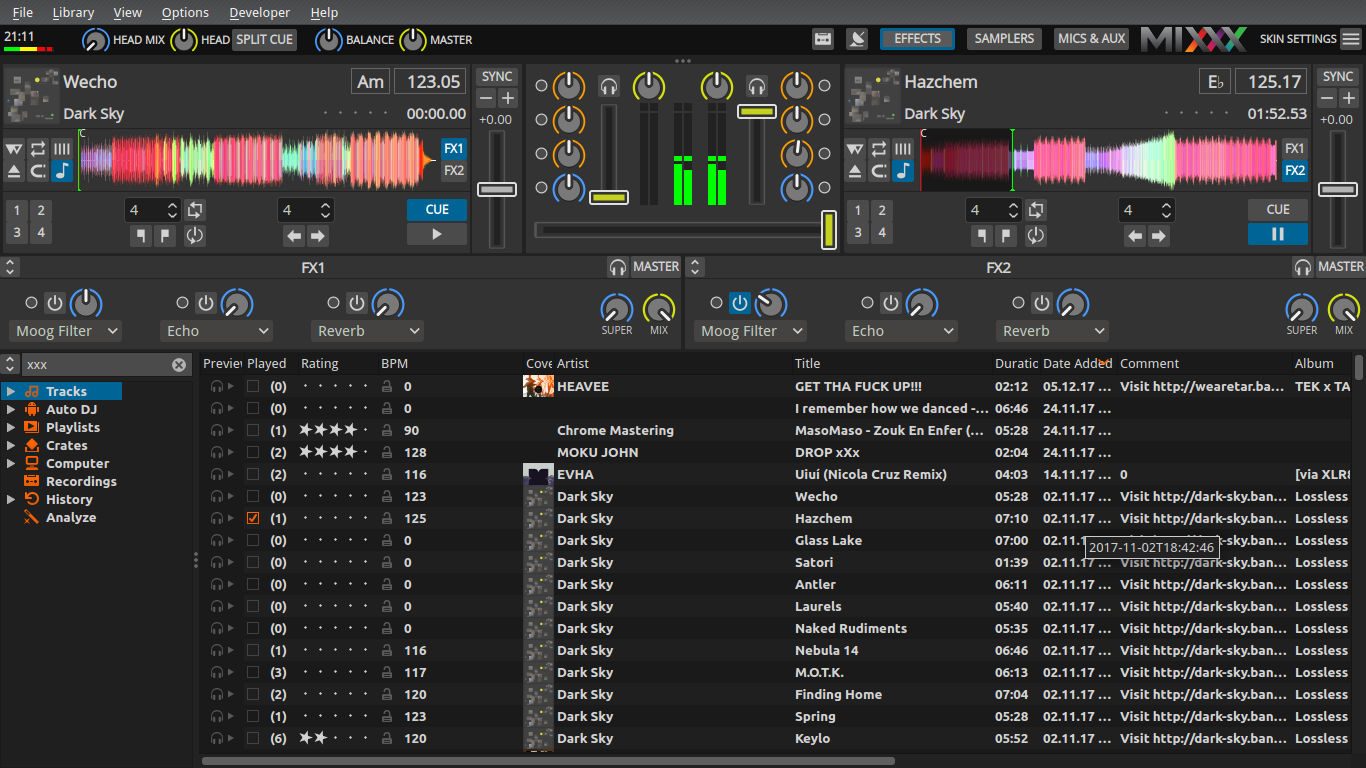Toggle quantize beatgrid icon on the Hazchem deck

(x=903, y=149)
